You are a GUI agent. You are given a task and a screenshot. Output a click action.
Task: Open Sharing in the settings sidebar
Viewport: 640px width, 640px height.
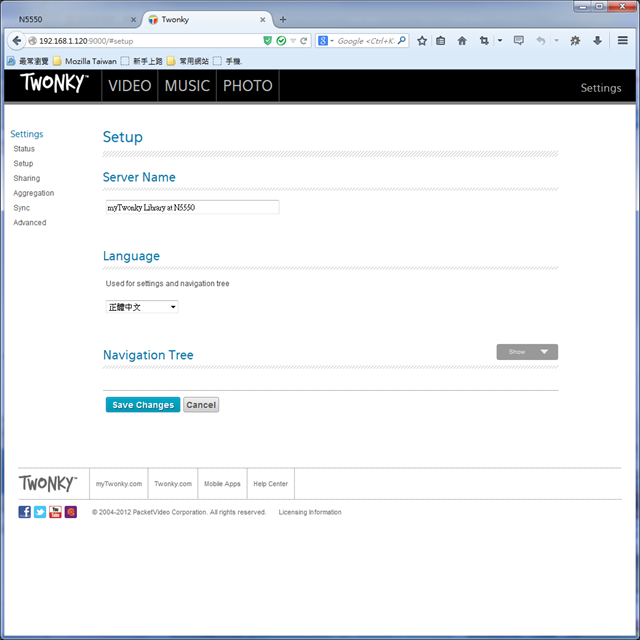[x=27, y=178]
